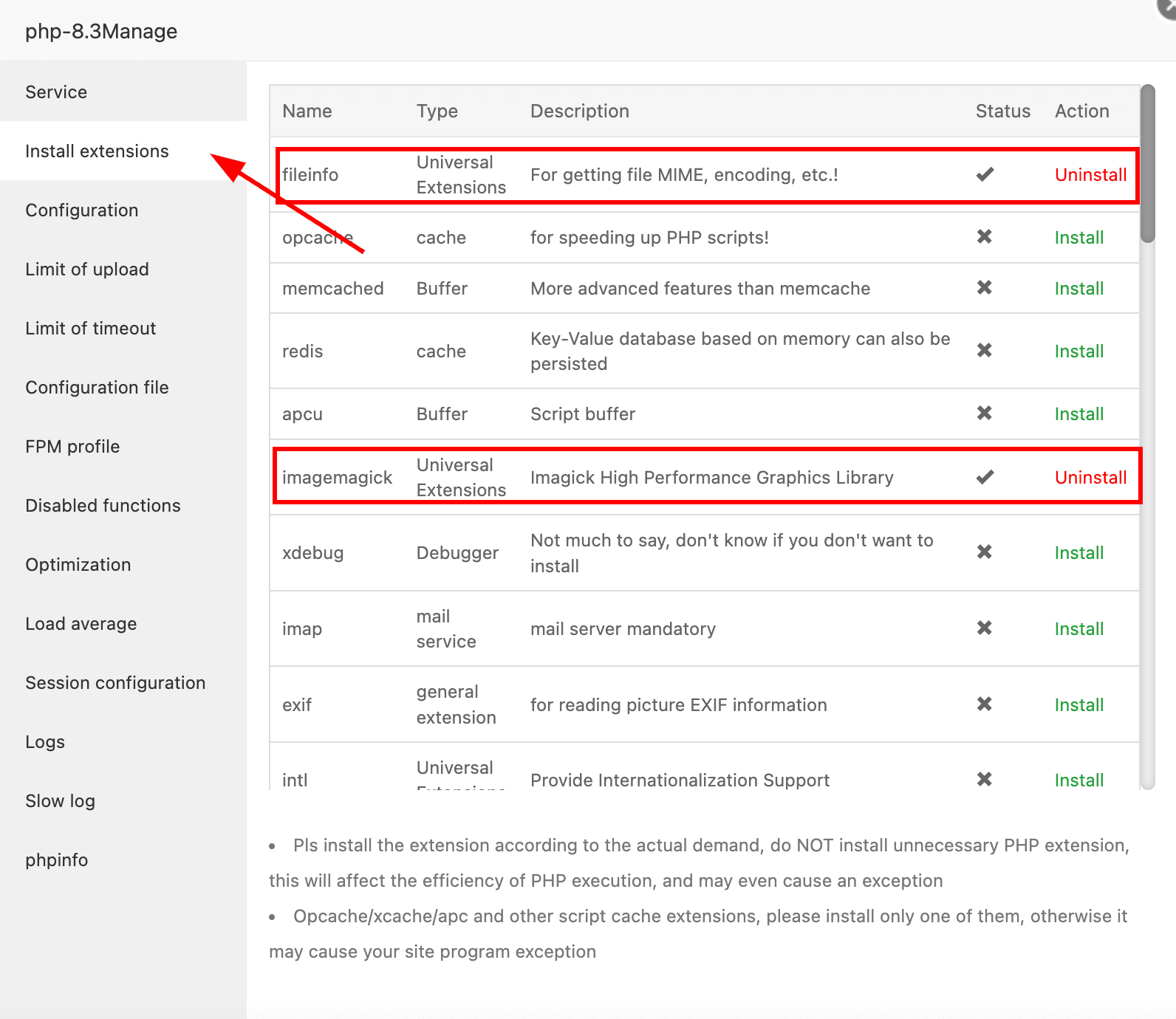Click apcu not-installed X status icon
The width and height of the screenshot is (1176, 1019).
pyautogui.click(x=984, y=413)
